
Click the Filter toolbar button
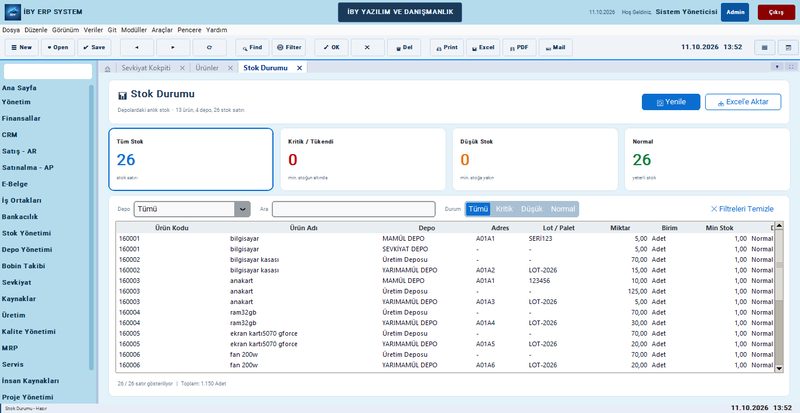click(x=289, y=47)
